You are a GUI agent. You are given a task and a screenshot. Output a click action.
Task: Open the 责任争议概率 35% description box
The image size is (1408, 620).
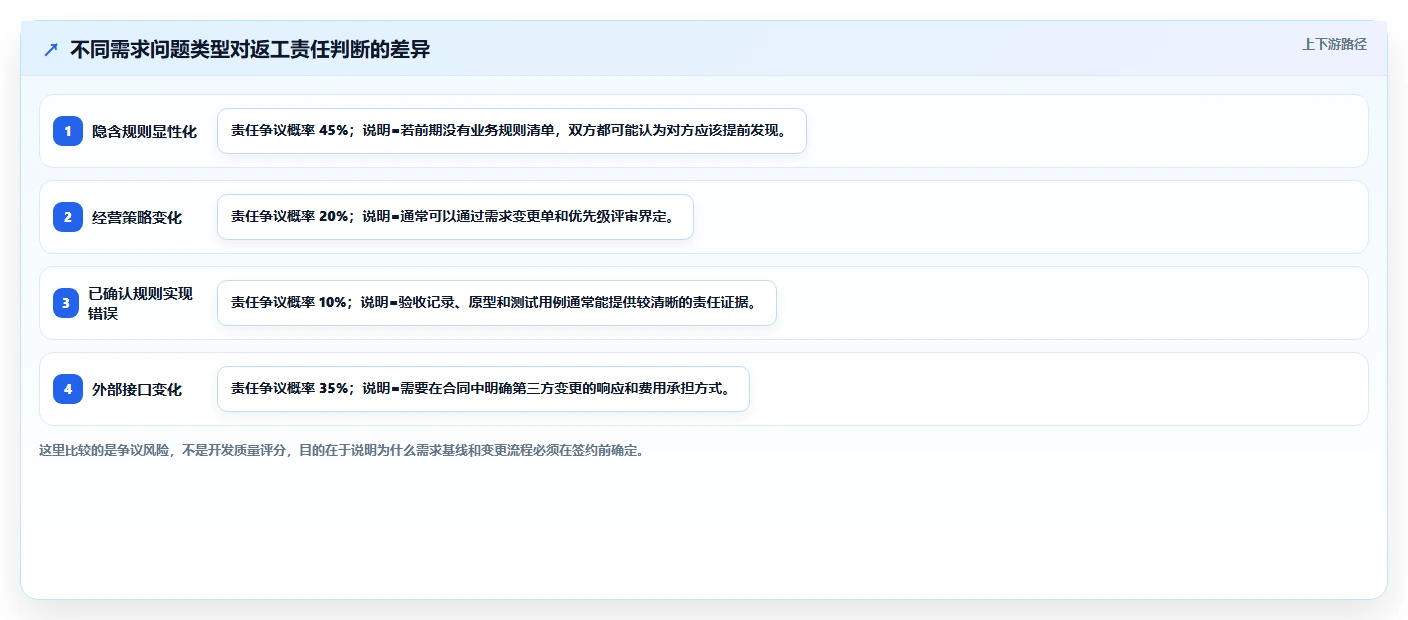tap(483, 389)
